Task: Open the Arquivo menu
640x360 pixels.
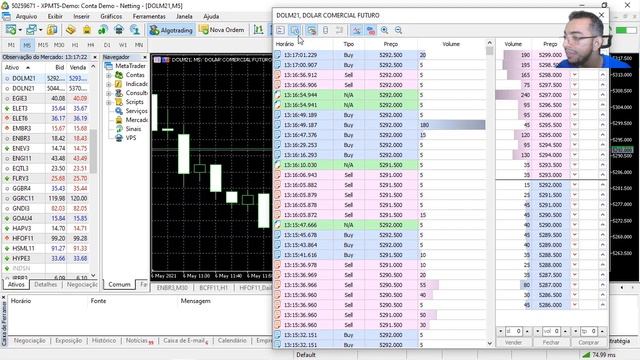Action: pyautogui.click(x=26, y=16)
